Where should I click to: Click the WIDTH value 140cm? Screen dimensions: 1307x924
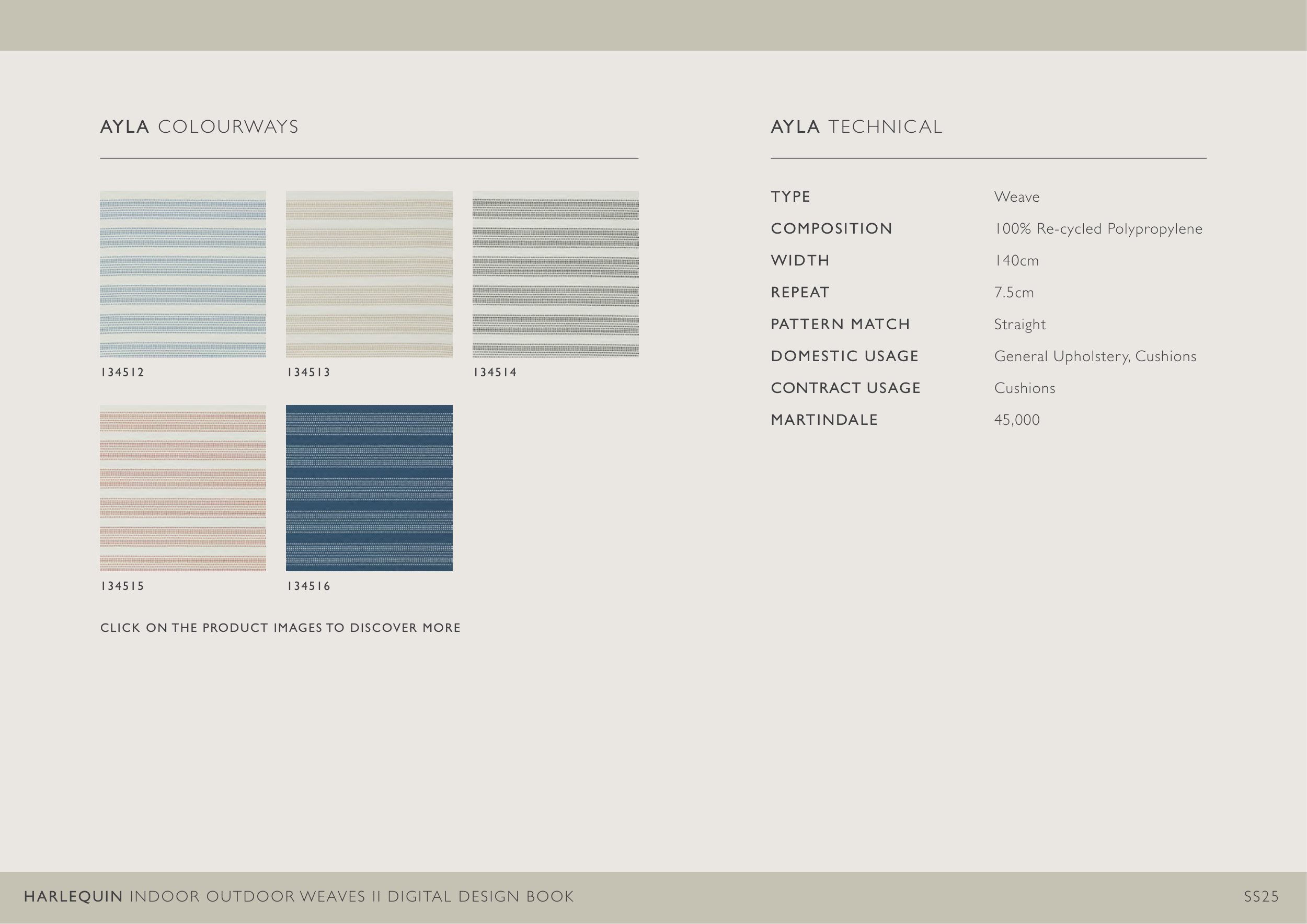(1016, 261)
